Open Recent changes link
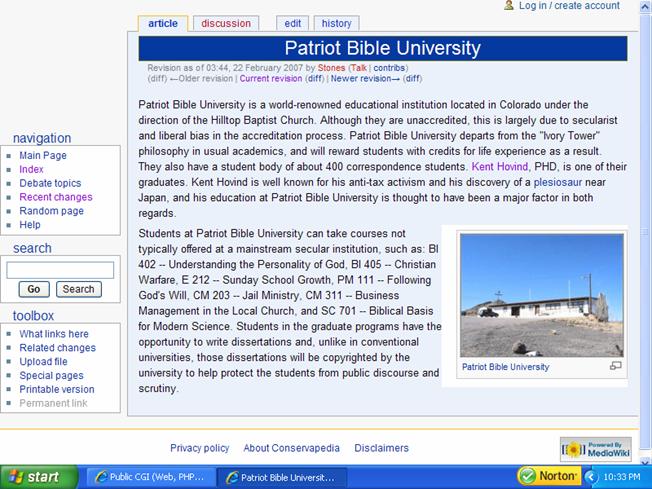This screenshot has width=652, height=489. (56, 197)
